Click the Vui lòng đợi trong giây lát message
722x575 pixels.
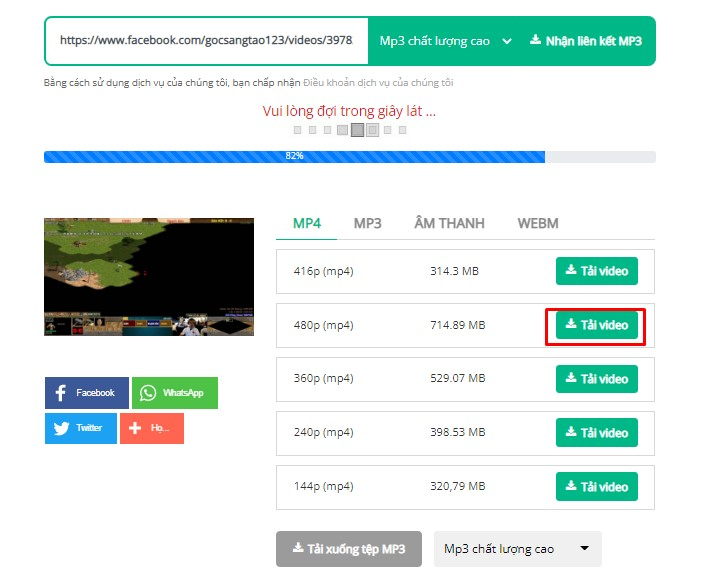coord(349,111)
